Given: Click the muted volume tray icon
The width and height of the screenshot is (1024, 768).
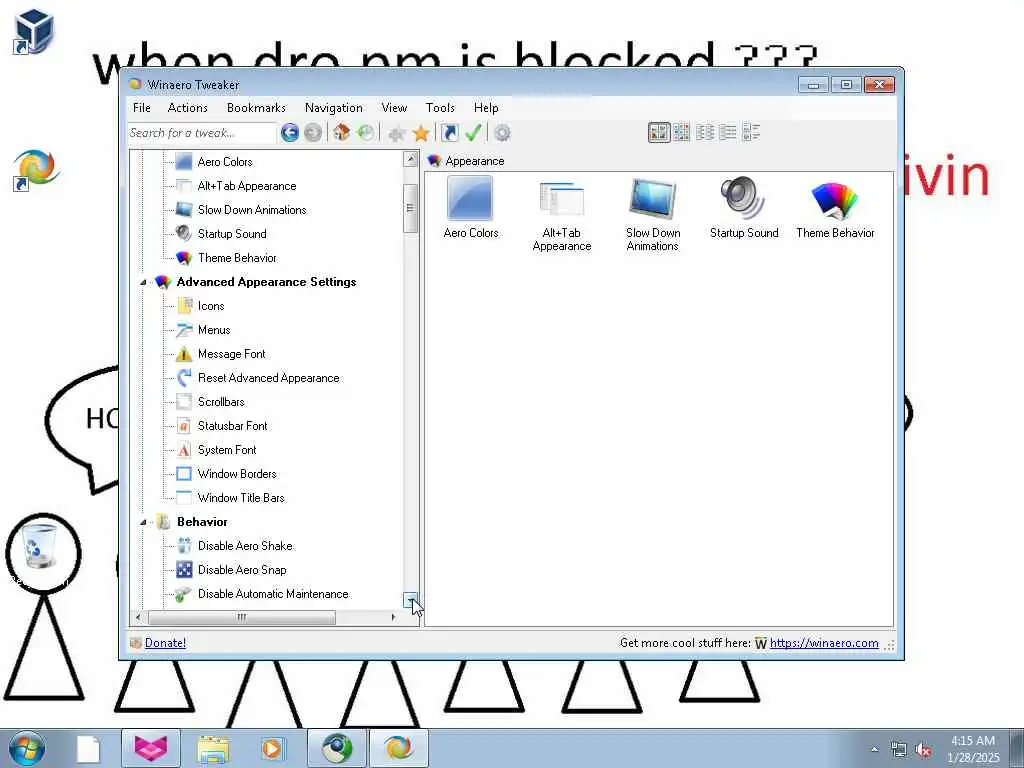Looking at the screenshot, I should tap(923, 750).
